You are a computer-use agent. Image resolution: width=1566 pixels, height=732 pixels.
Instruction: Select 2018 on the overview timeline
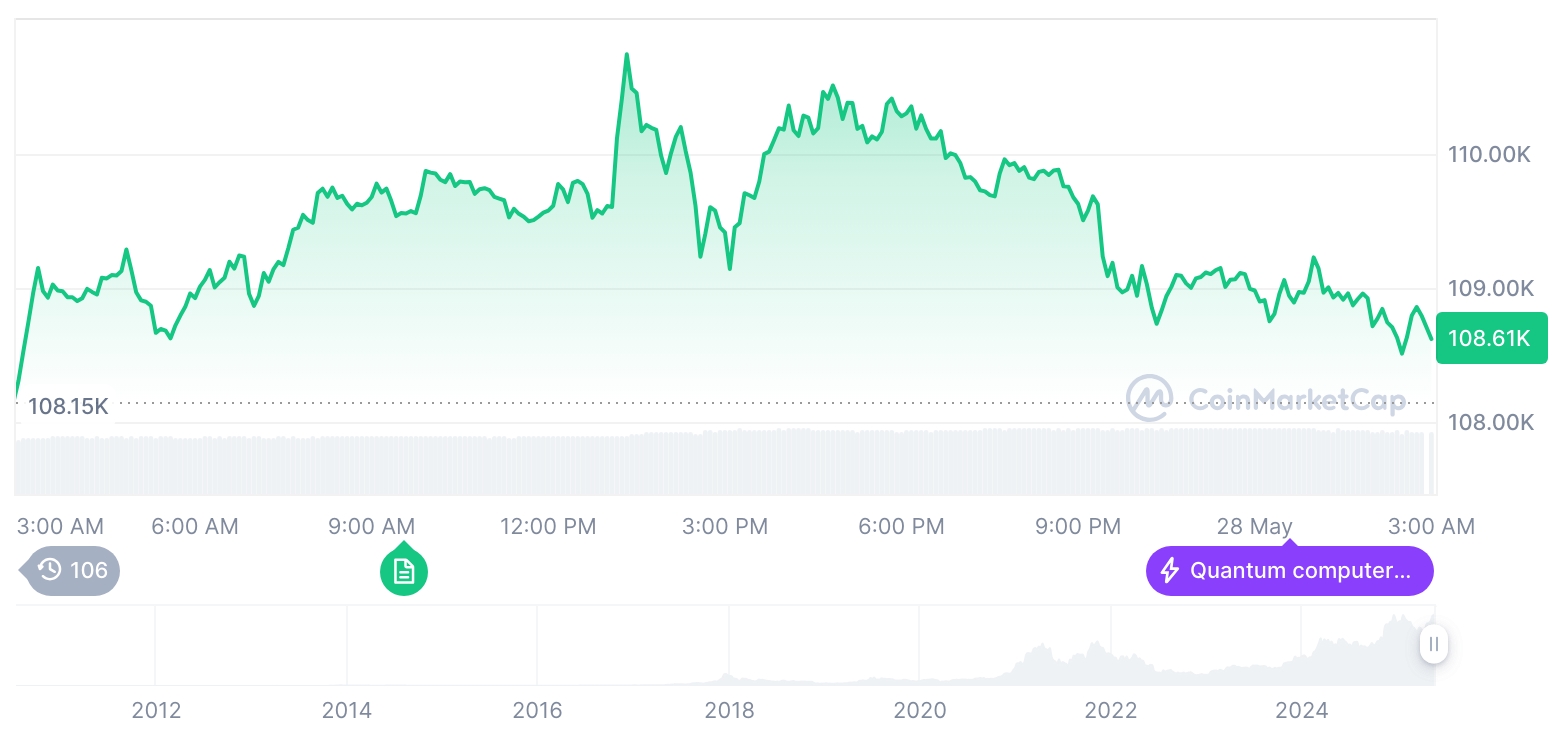click(x=729, y=711)
